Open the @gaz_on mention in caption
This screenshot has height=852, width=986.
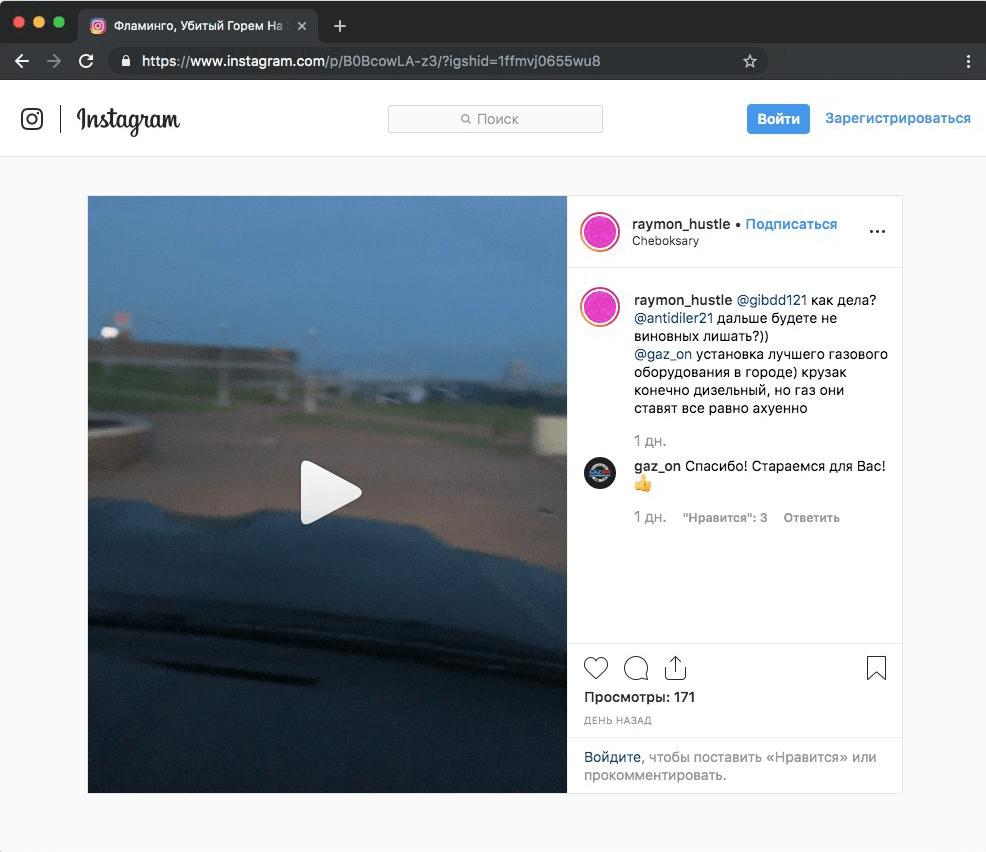click(x=663, y=355)
